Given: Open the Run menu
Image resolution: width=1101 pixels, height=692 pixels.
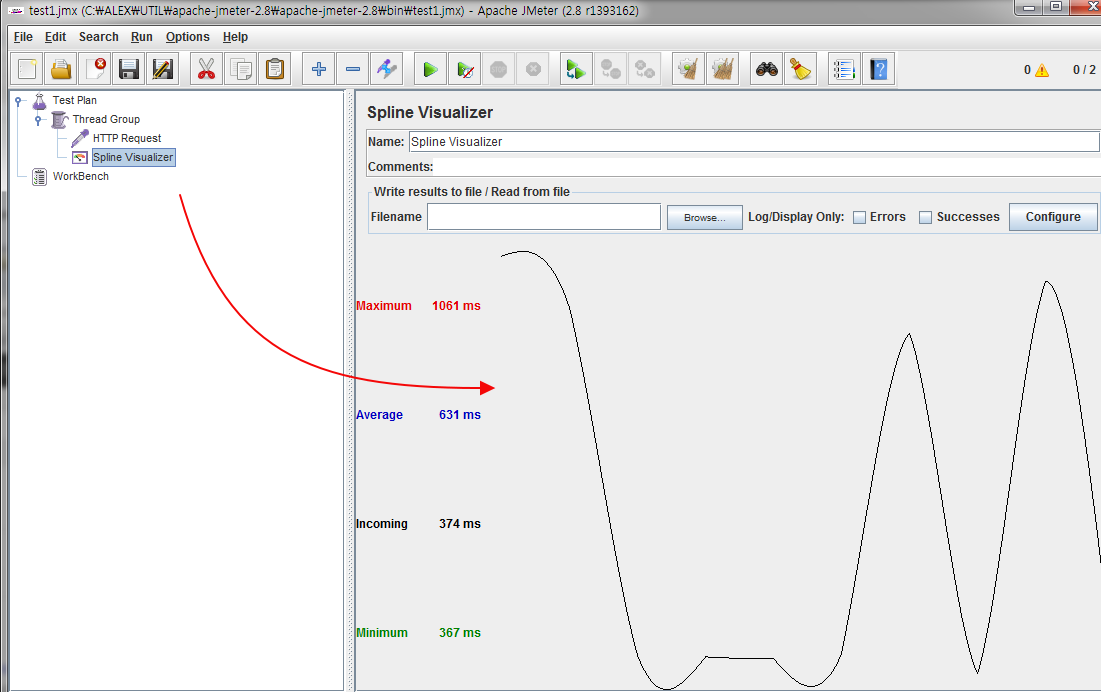Looking at the screenshot, I should point(142,36).
